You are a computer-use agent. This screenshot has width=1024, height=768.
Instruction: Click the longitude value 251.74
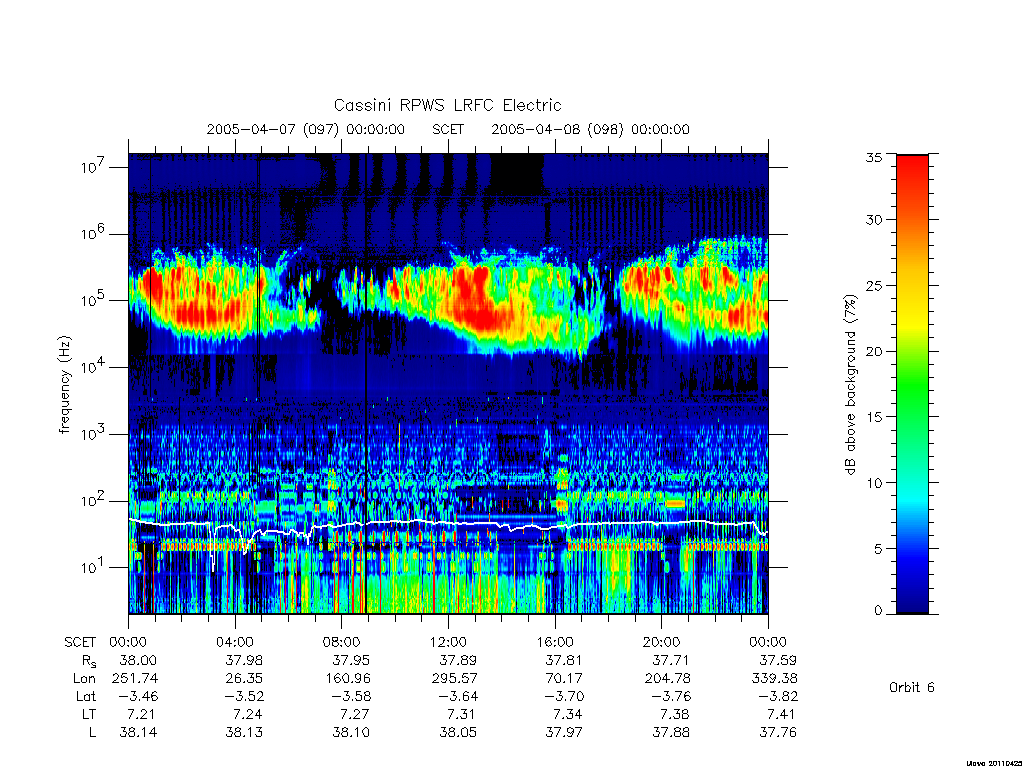click(x=135, y=679)
